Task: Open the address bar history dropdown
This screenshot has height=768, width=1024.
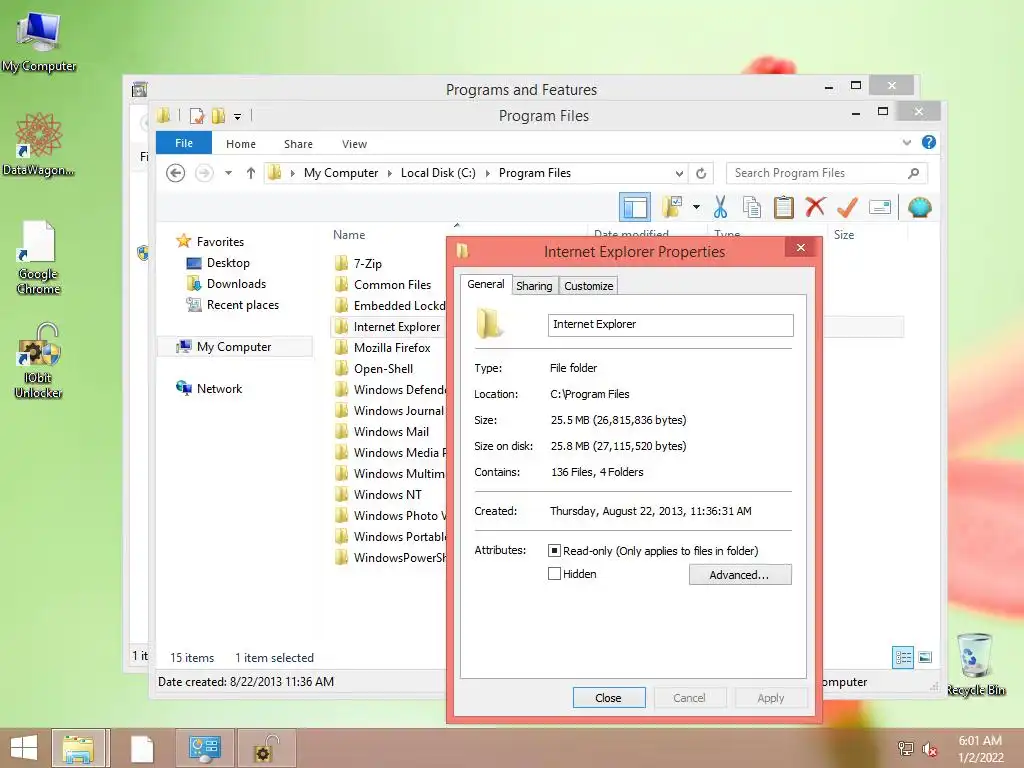Action: 679,173
